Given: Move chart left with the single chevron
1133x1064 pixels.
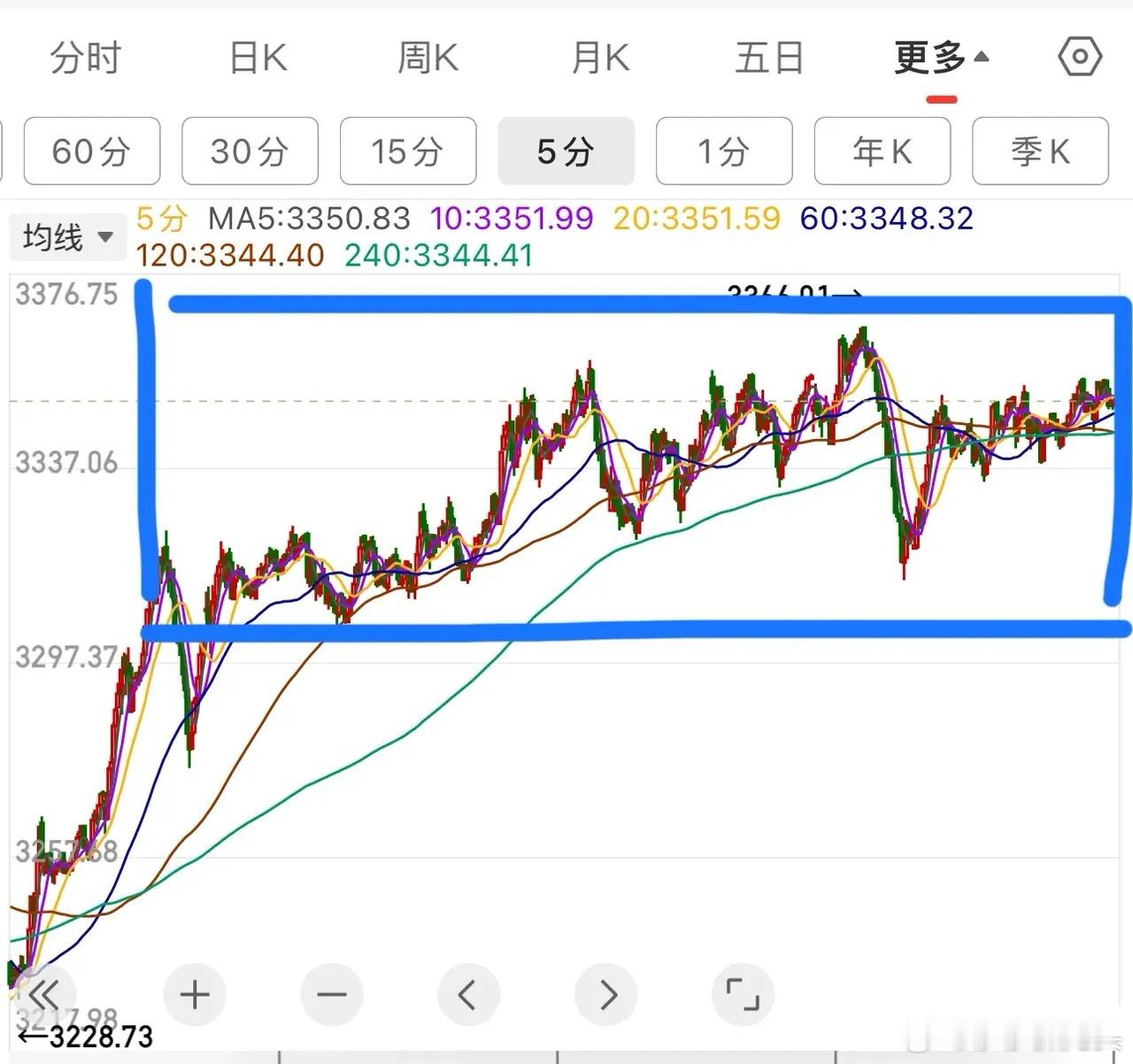Looking at the screenshot, I should [x=468, y=994].
